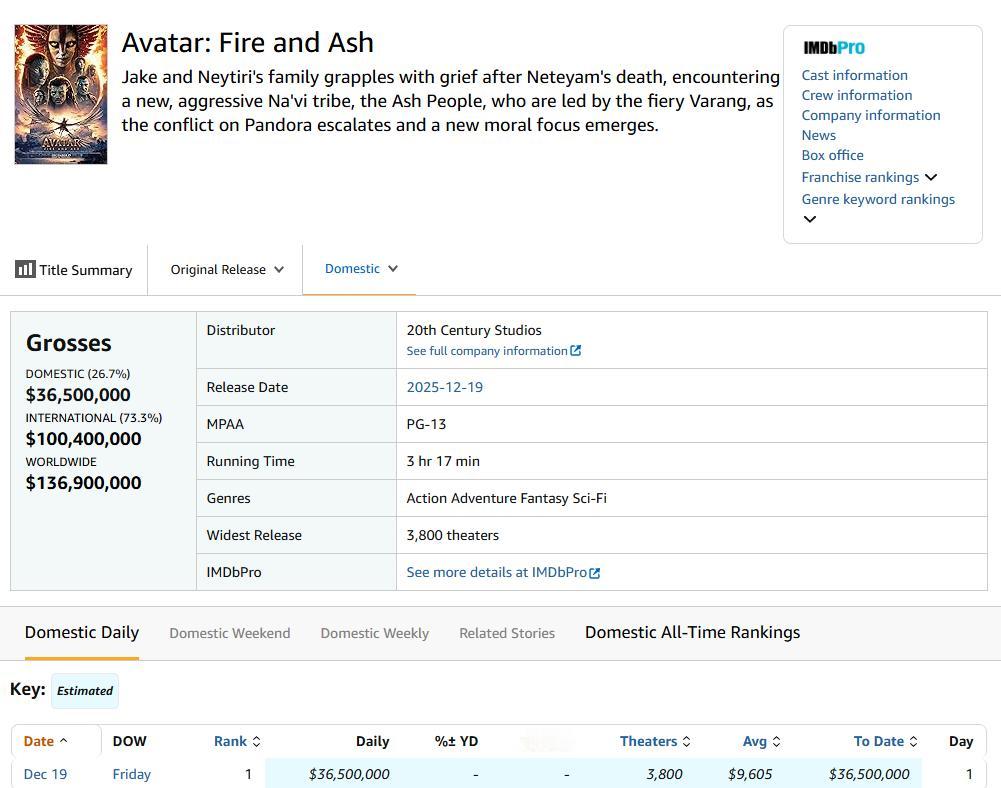Select the Domestic Daily tab

point(82,632)
